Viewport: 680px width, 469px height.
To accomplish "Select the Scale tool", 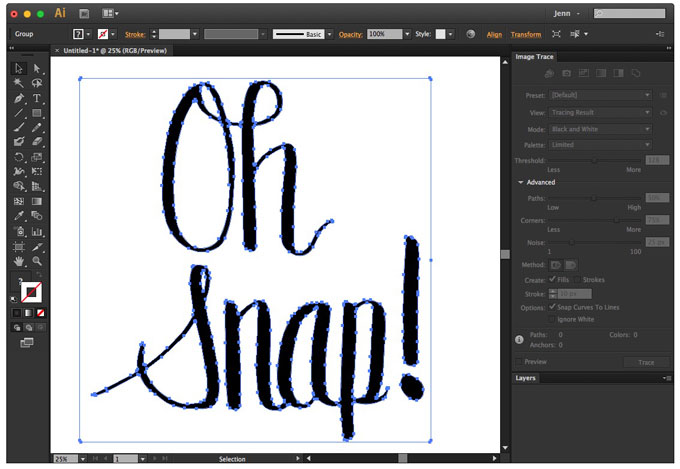I will pyautogui.click(x=37, y=157).
